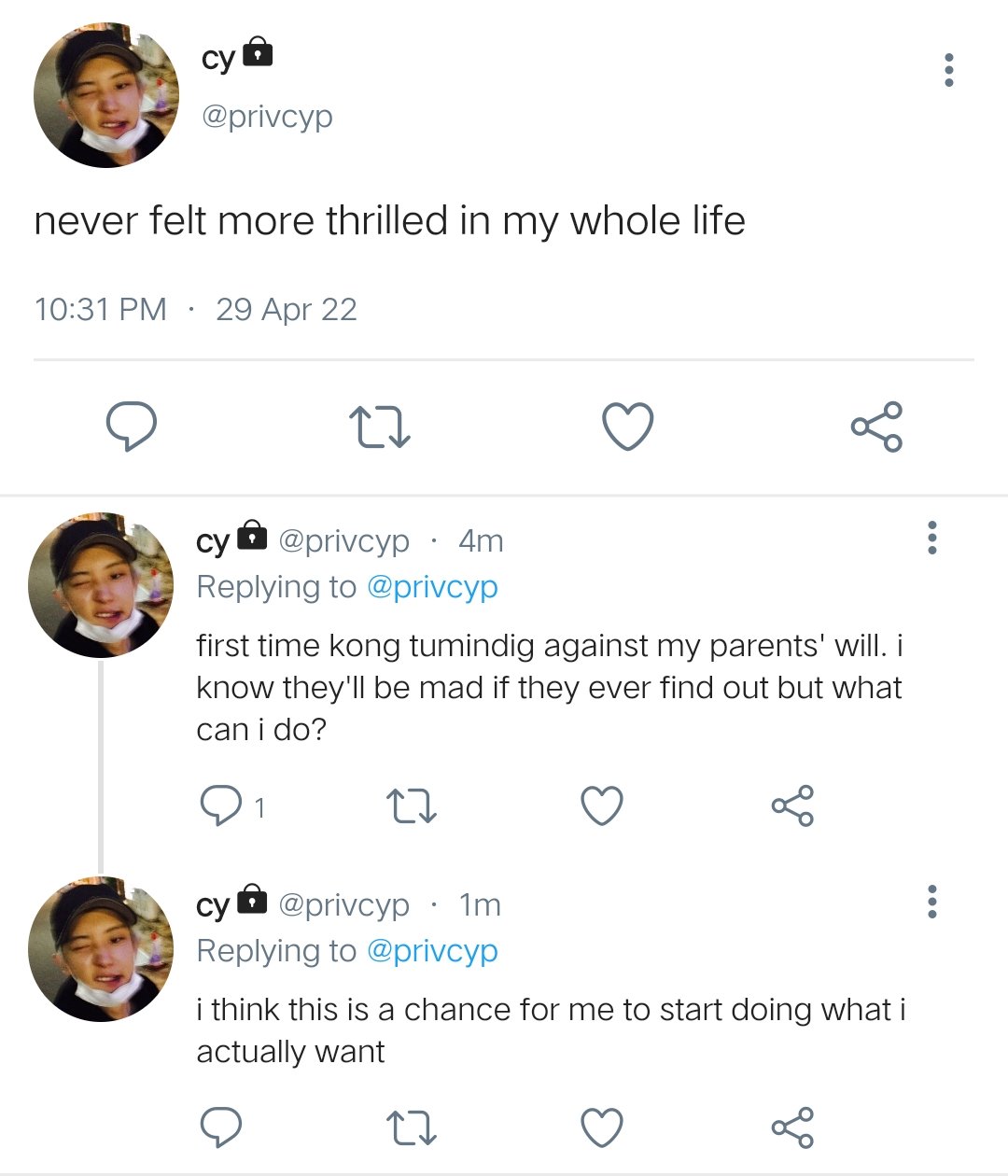Open overflow menu on the 4m reply
Image resolution: width=1008 pixels, height=1176 pixels.
(931, 538)
